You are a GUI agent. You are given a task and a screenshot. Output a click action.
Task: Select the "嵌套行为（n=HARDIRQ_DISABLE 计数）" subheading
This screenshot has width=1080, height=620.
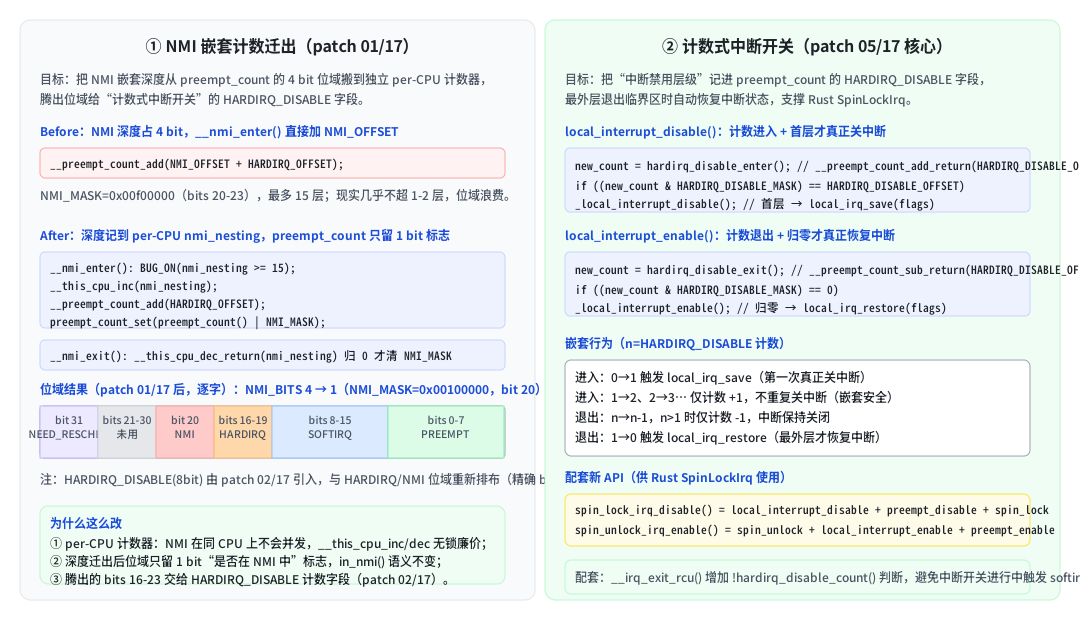click(x=675, y=344)
